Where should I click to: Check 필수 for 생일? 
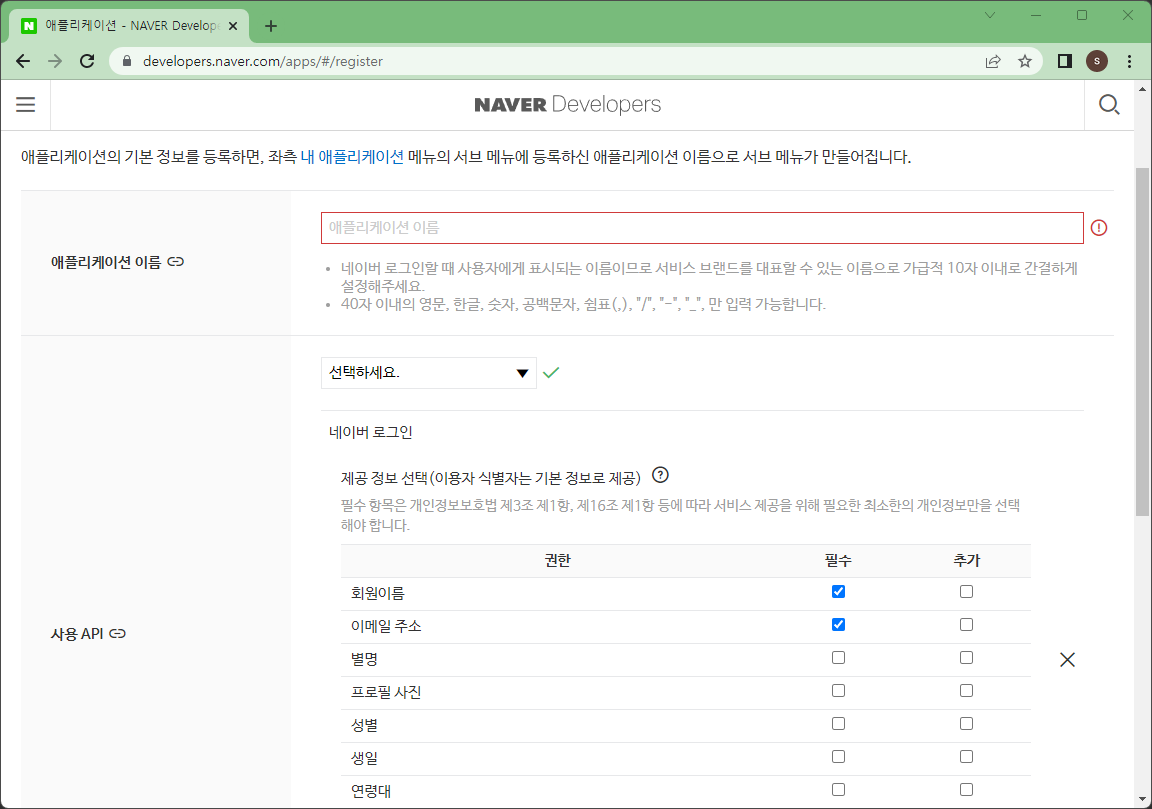click(838, 757)
